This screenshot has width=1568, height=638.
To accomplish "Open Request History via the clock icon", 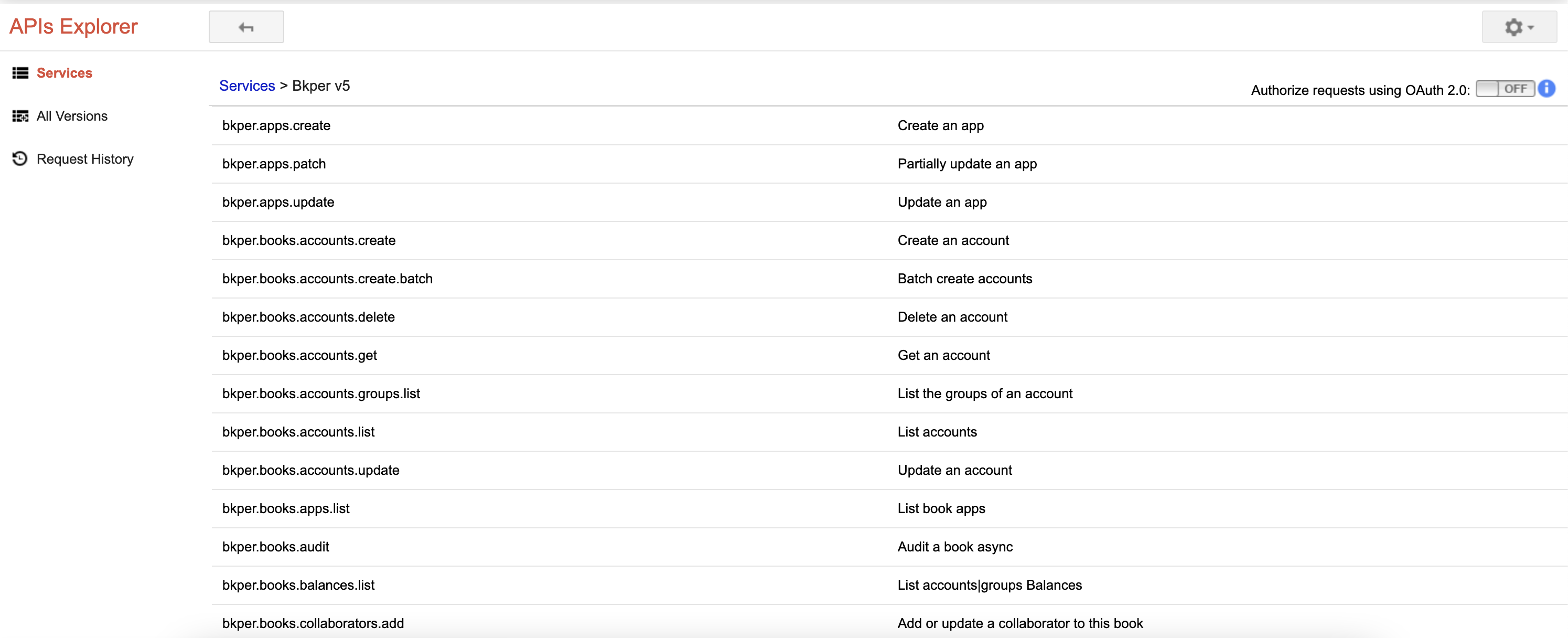I will click(20, 158).
